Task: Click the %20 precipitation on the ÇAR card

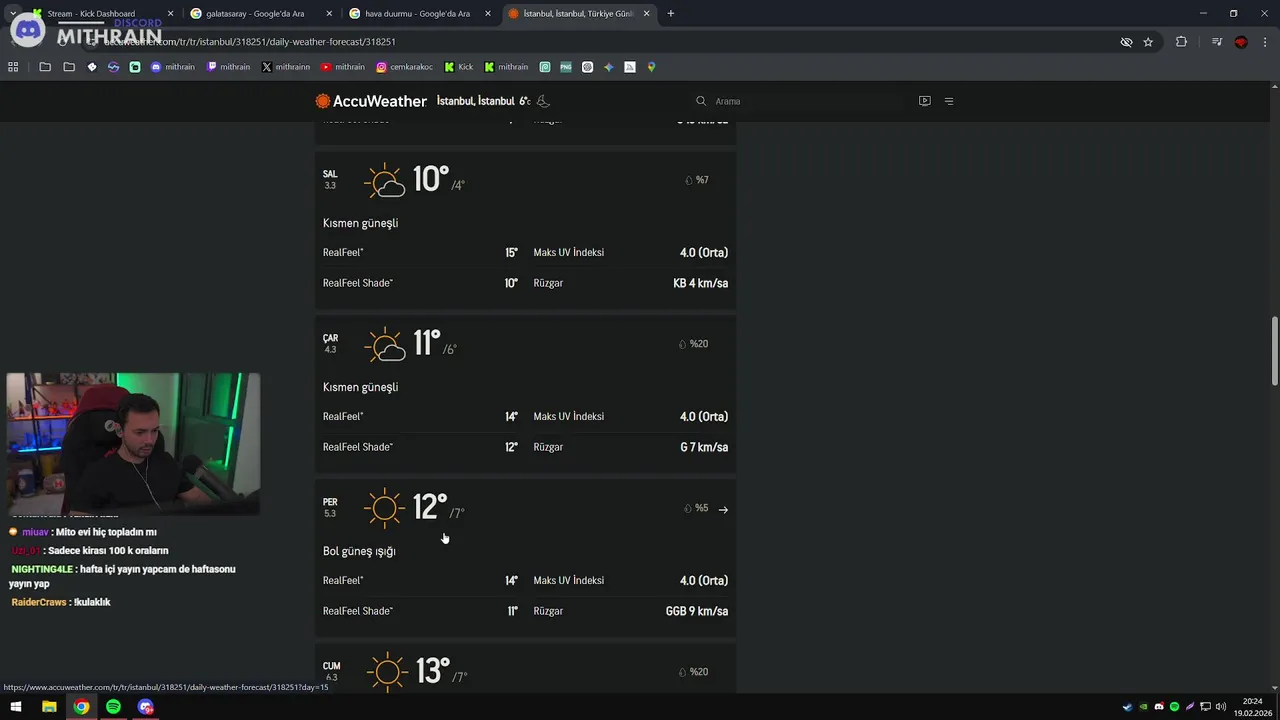Action: tap(693, 344)
